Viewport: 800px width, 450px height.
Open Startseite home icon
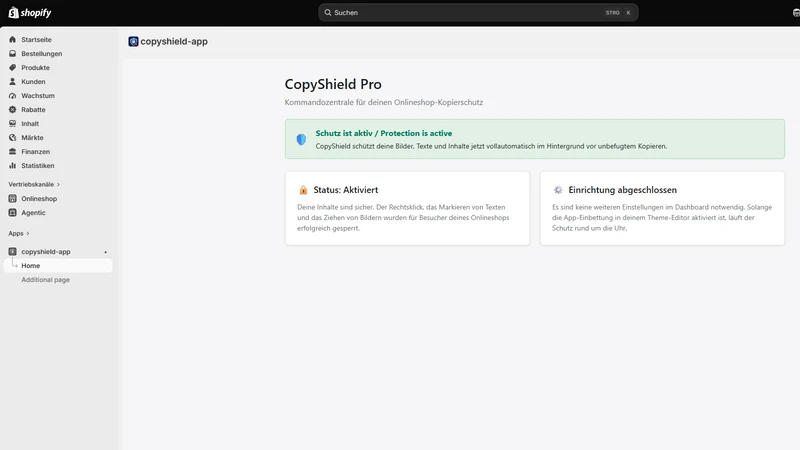pos(13,39)
